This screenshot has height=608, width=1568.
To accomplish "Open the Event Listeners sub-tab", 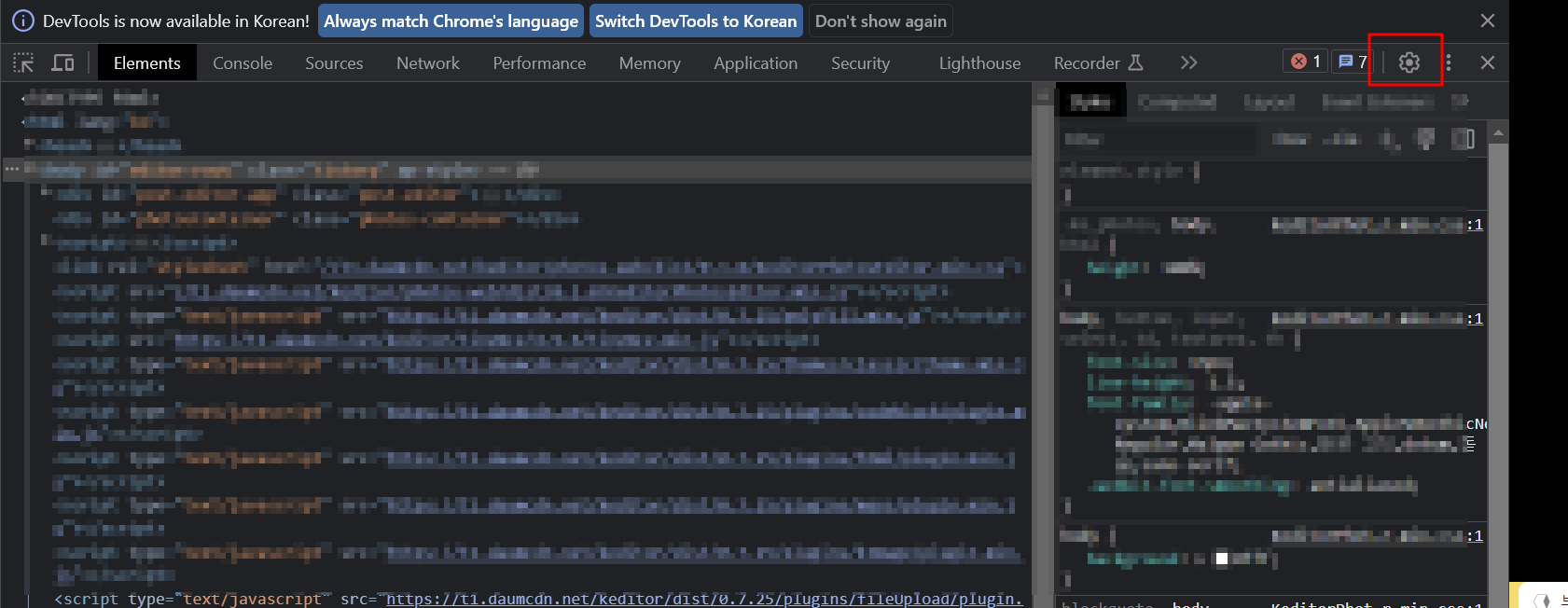I will pos(1378,101).
